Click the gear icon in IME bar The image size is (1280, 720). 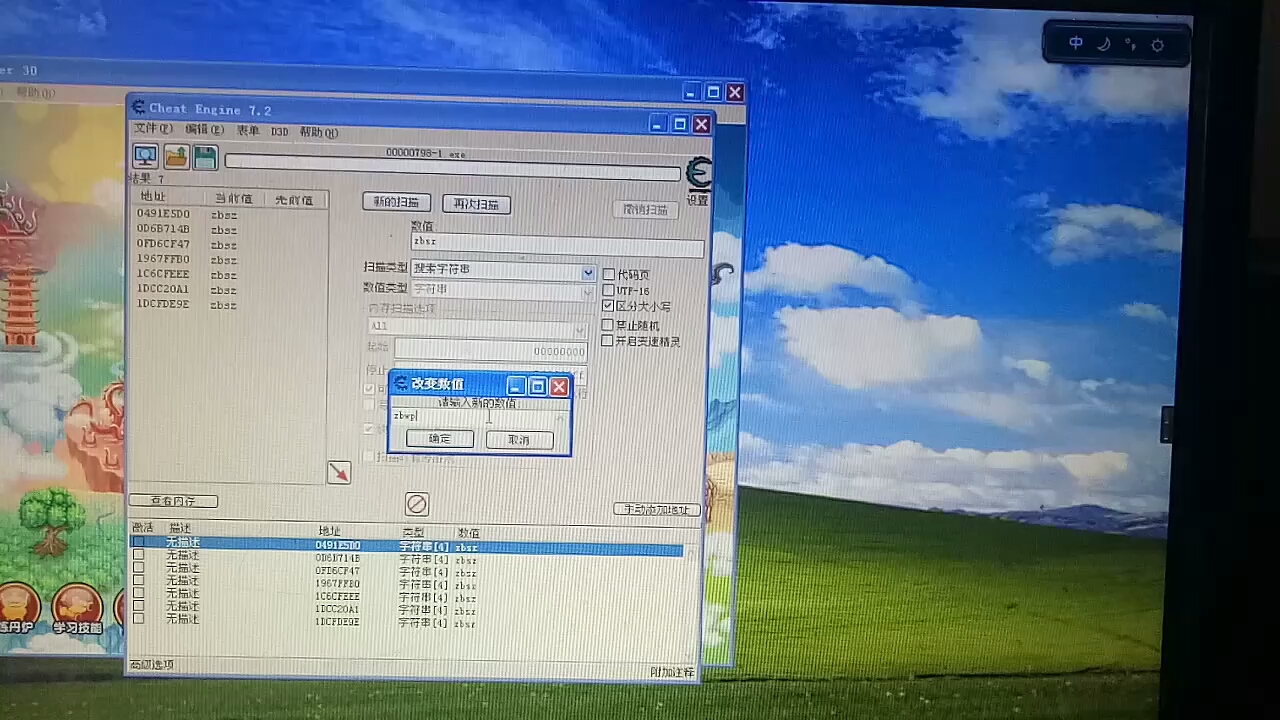click(x=1158, y=45)
